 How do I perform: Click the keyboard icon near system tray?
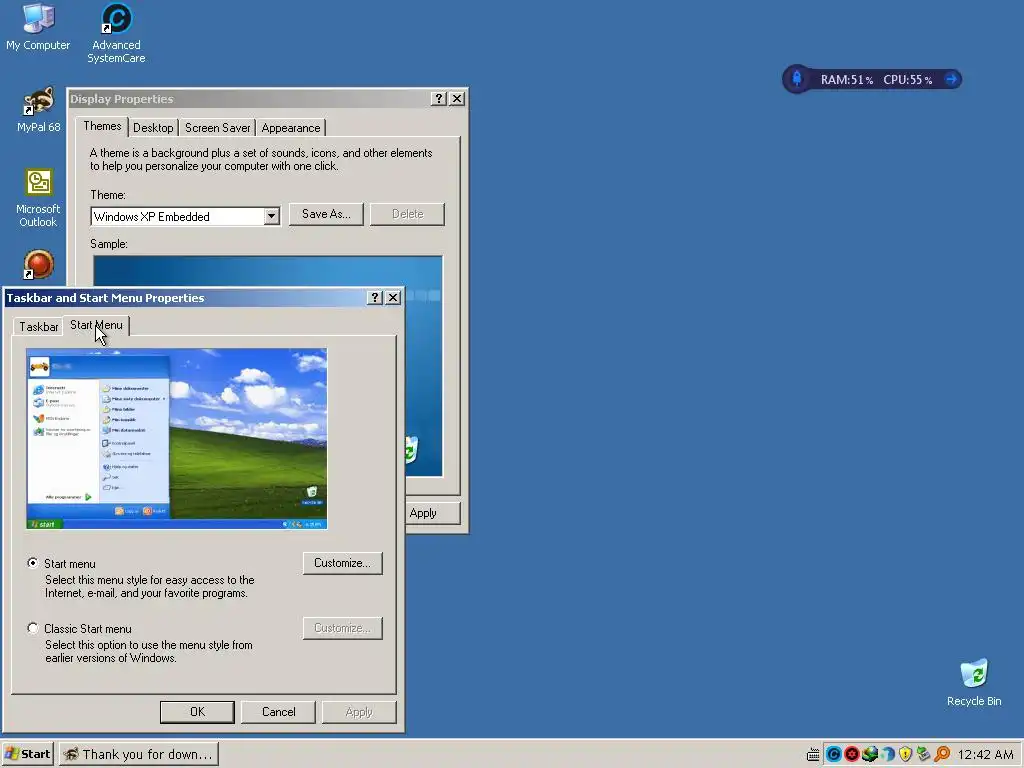click(x=812, y=754)
